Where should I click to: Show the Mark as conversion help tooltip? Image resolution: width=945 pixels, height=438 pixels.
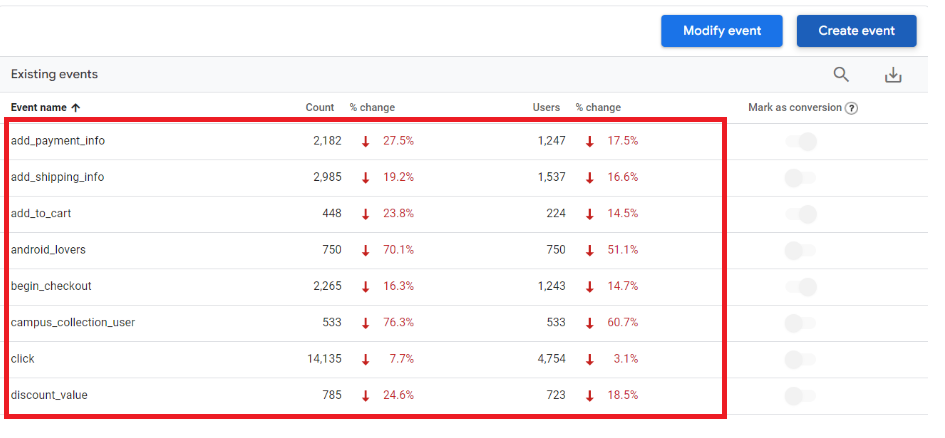pos(851,108)
